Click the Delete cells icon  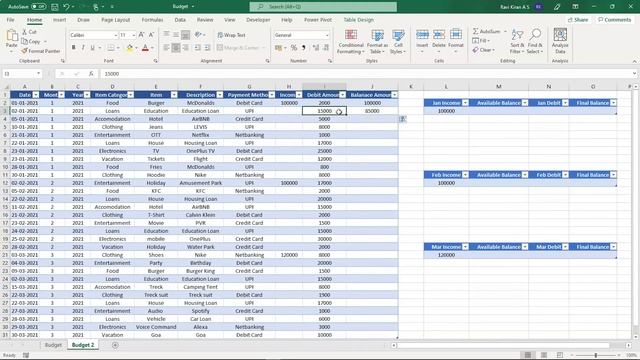[x=439, y=35]
